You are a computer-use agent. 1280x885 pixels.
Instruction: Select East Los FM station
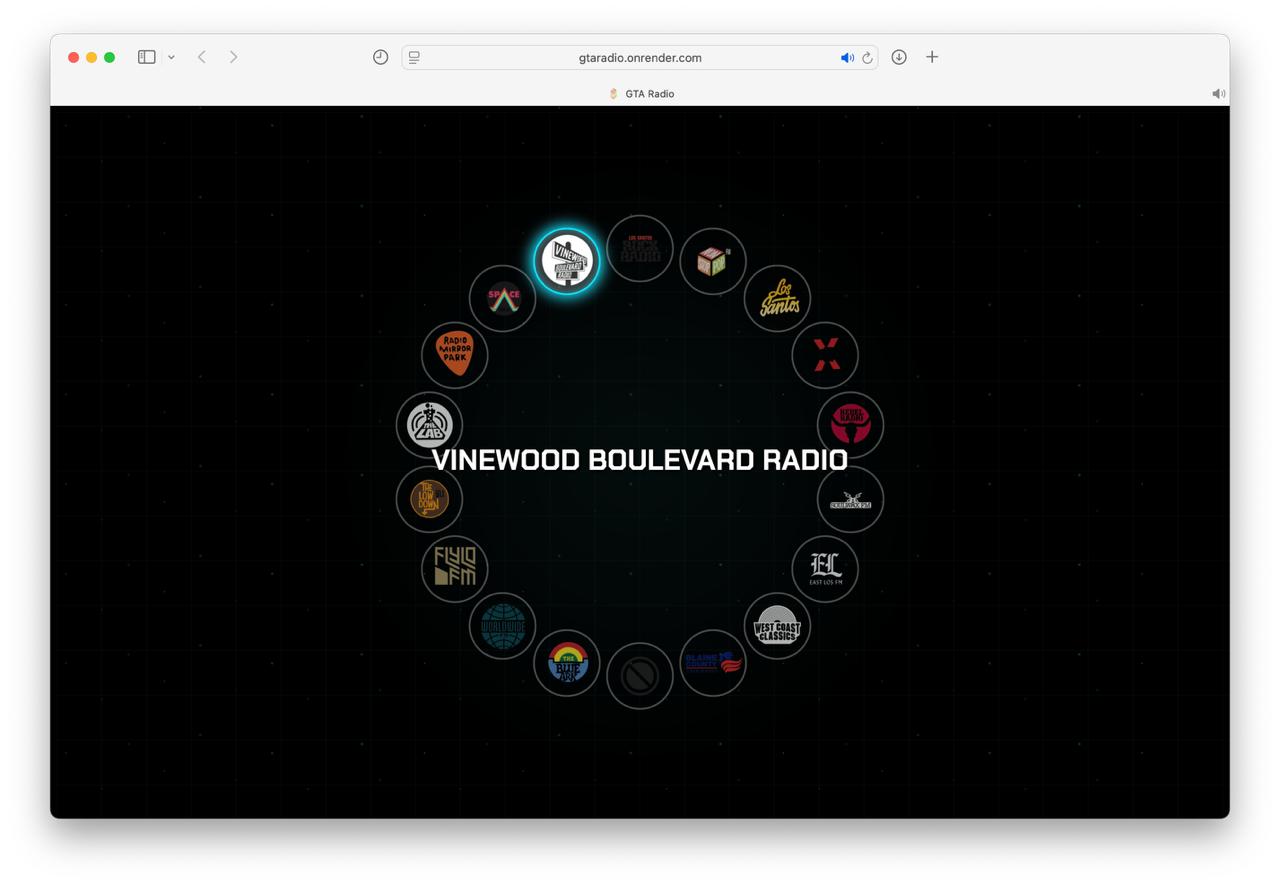825,569
